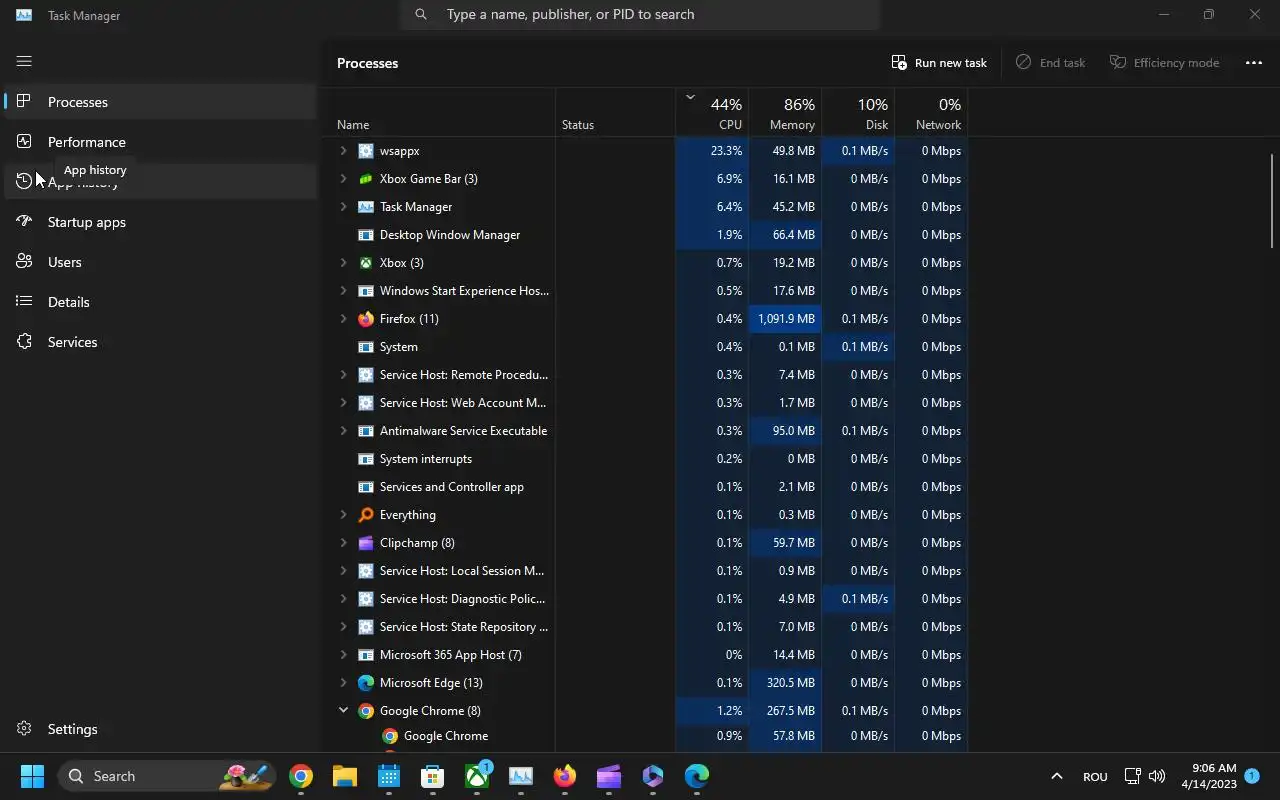Switch to the Startup apps page

point(160,222)
